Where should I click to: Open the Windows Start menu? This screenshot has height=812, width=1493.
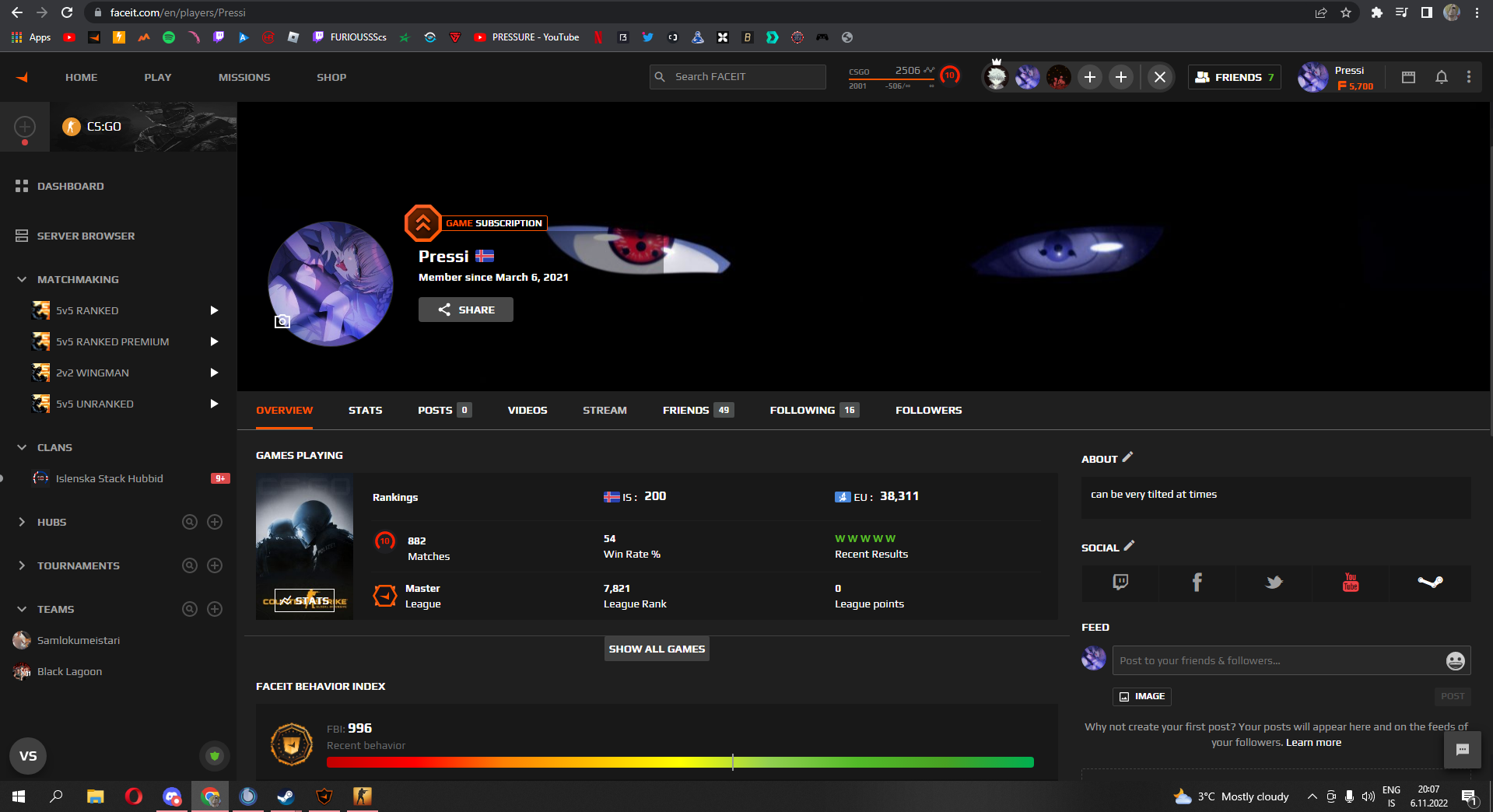tap(19, 796)
